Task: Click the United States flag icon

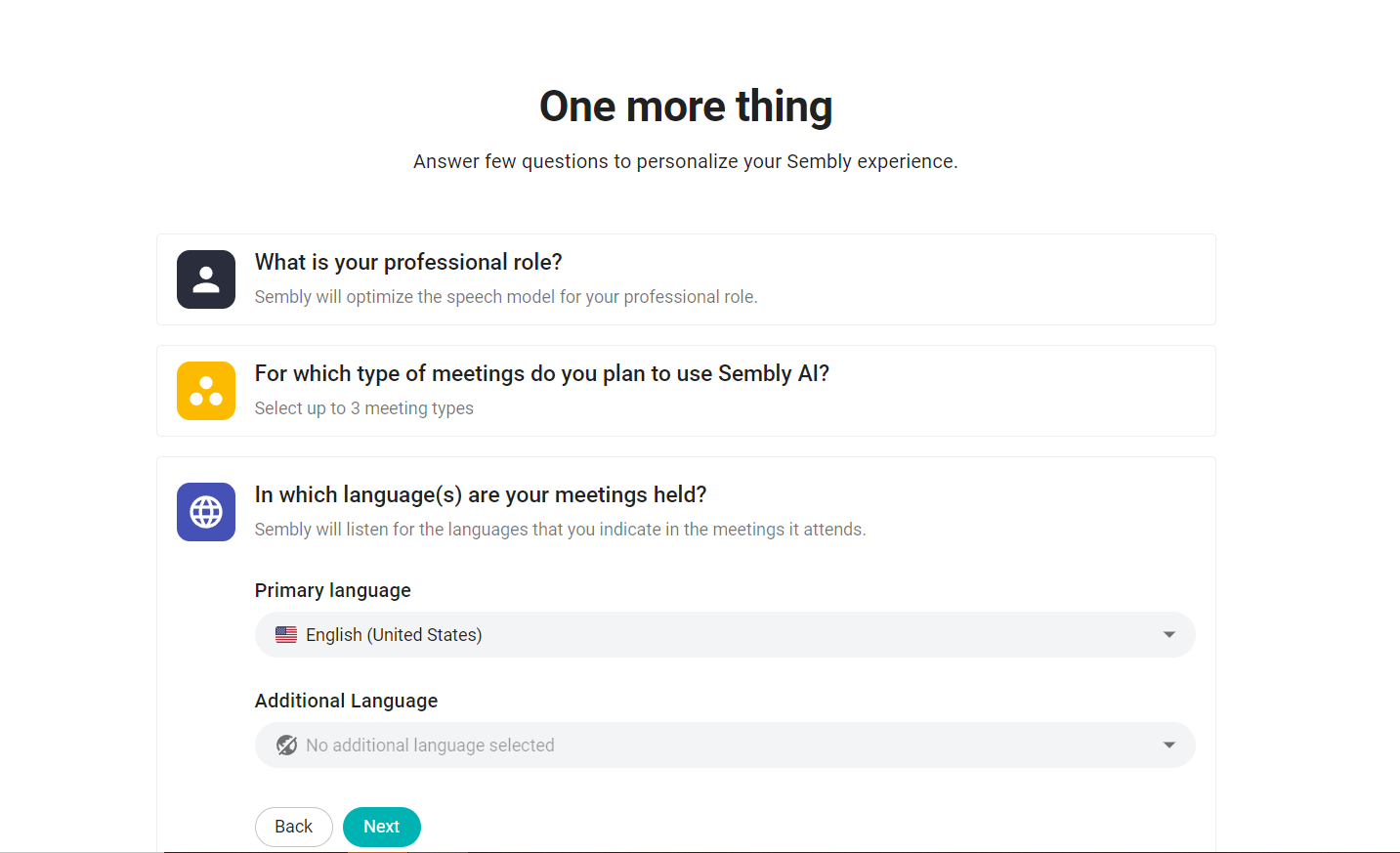Action: pos(286,635)
